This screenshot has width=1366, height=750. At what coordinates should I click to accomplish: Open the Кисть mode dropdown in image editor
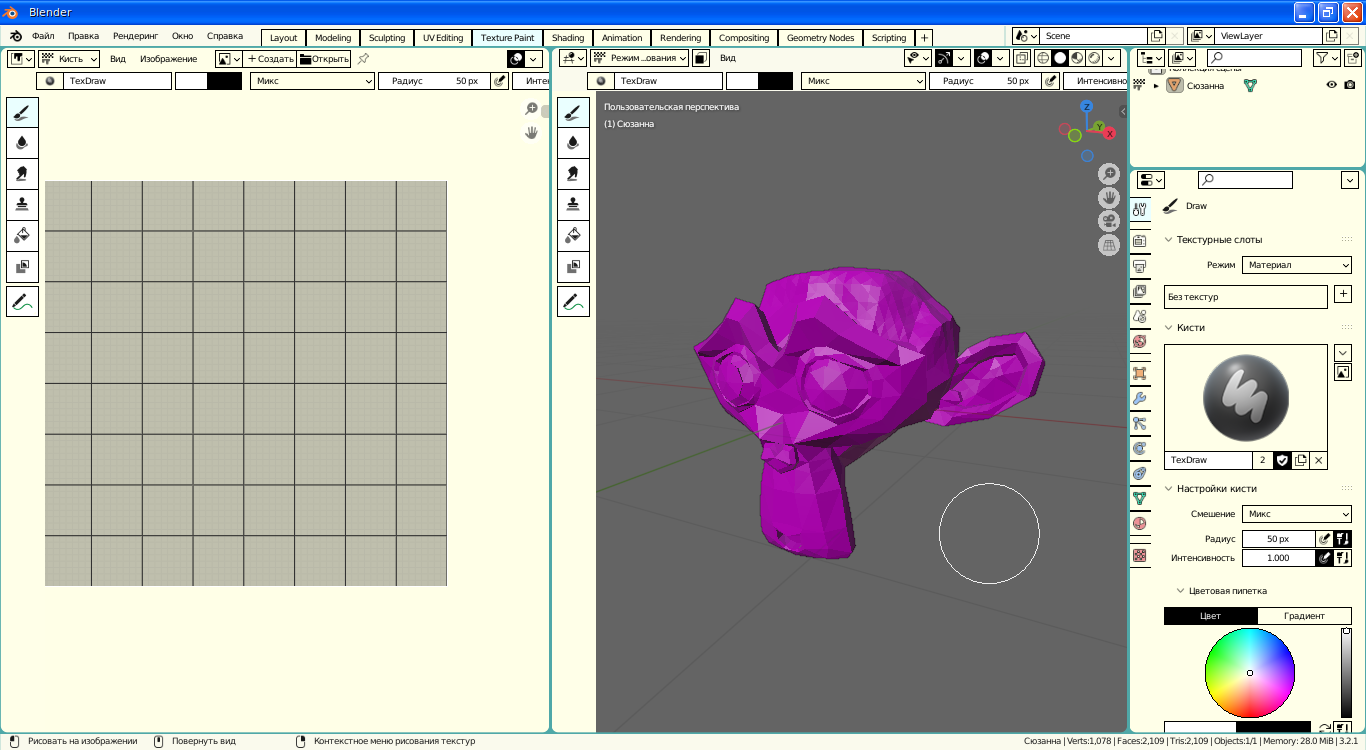[x=69, y=59]
